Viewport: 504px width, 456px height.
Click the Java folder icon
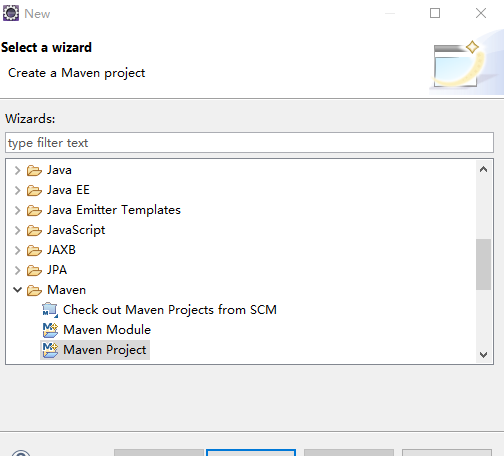point(34,170)
